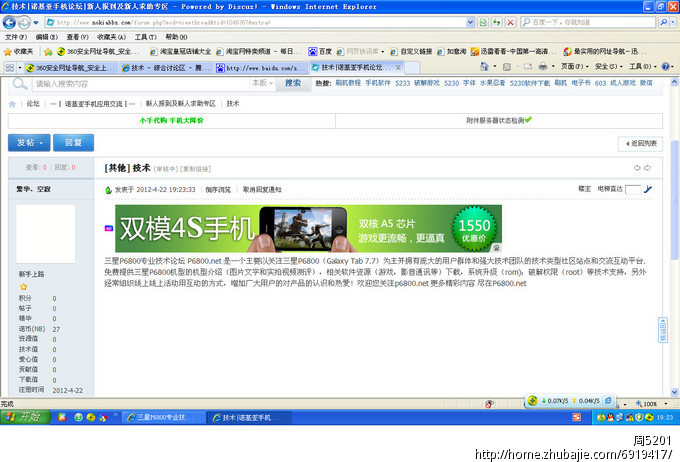The image size is (680, 462).
Task: Click the 电梯直达 jump-to-floor go icon
Action: tap(648, 188)
